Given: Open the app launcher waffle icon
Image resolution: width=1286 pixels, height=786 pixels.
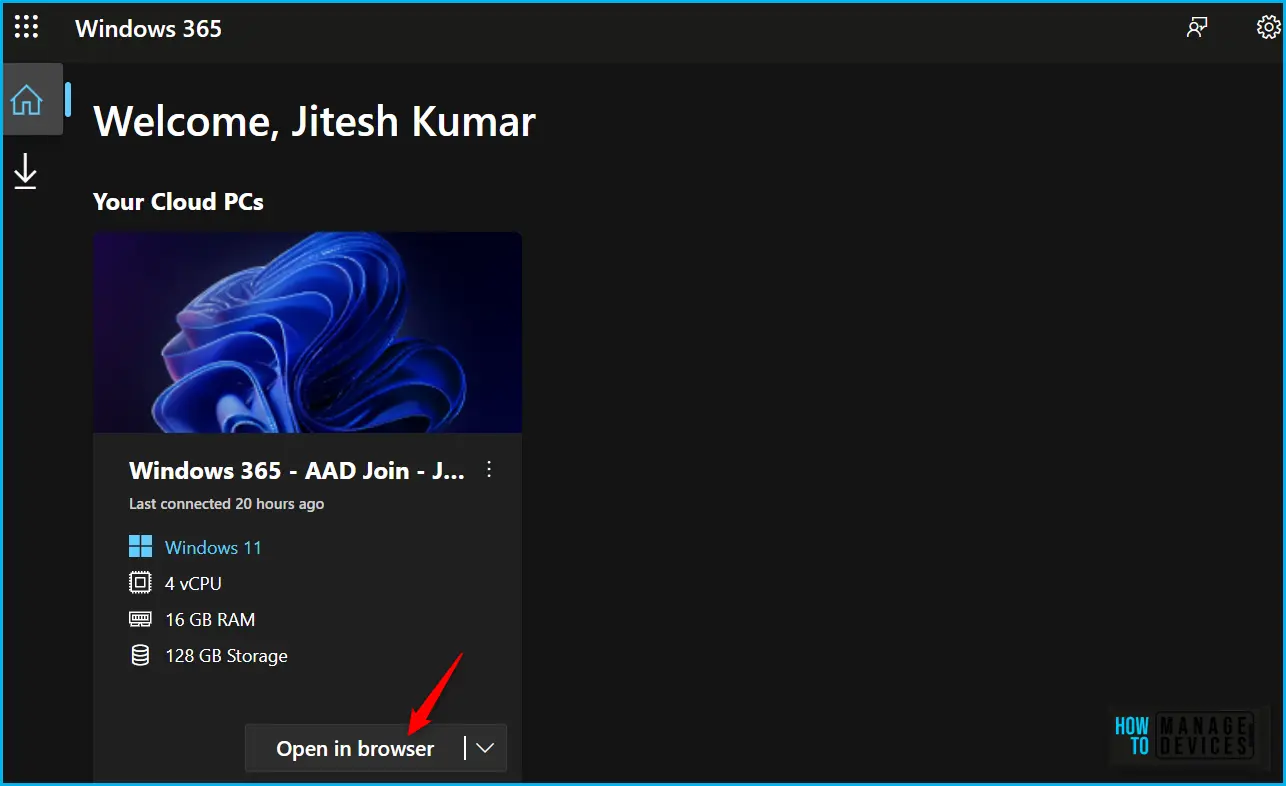Looking at the screenshot, I should (x=26, y=27).
